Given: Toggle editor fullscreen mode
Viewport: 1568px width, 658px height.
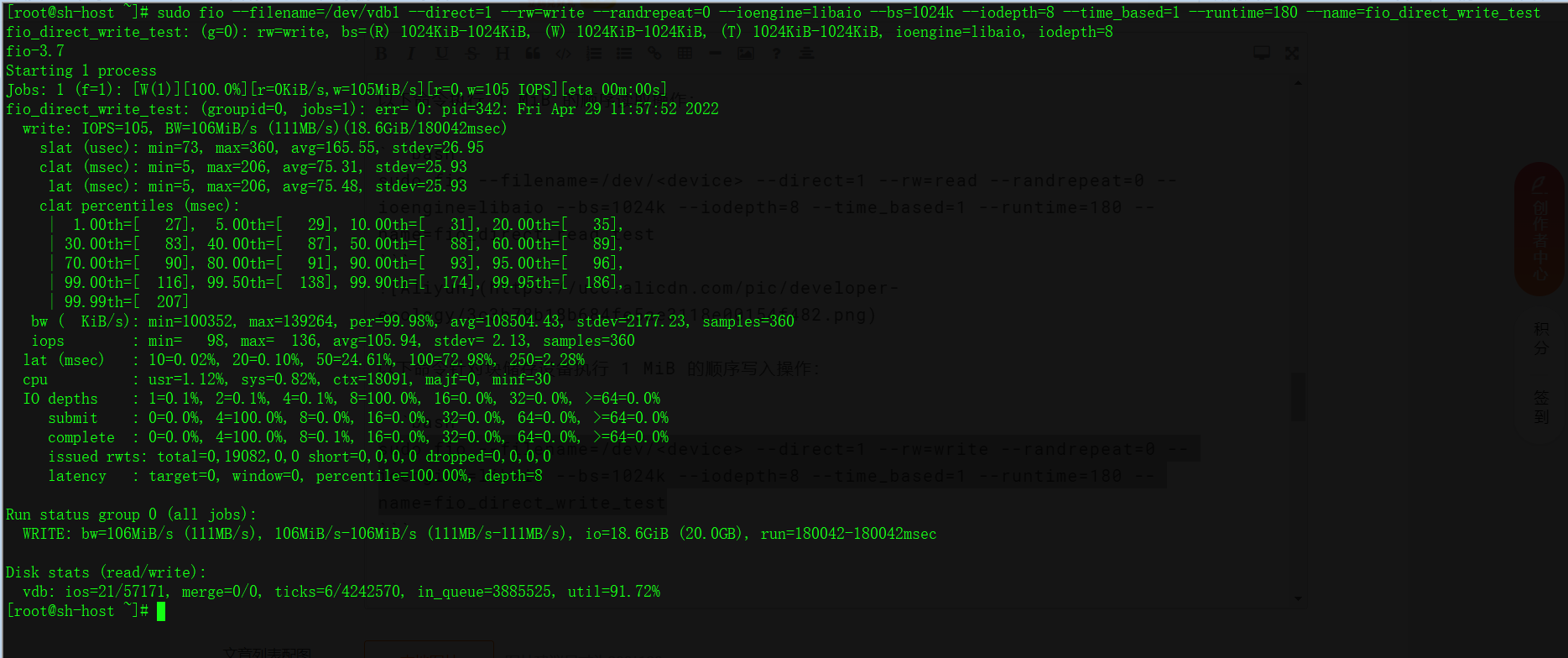Looking at the screenshot, I should coord(1292,53).
